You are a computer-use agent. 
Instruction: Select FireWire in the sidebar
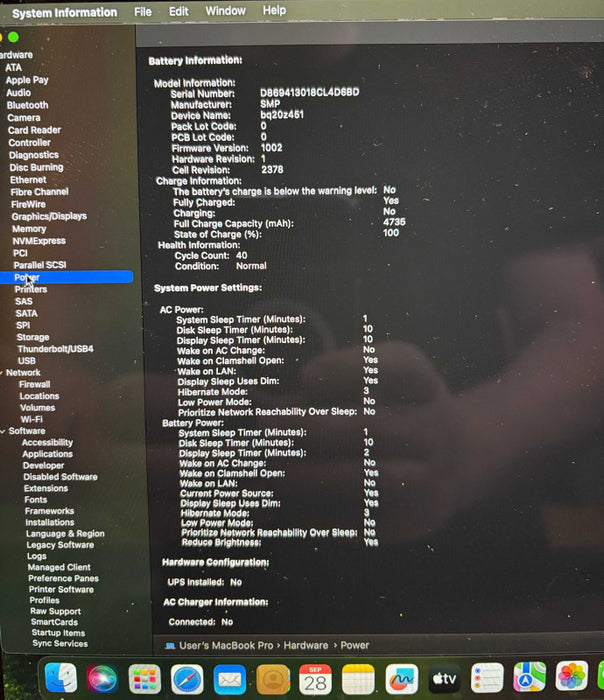(x=29, y=204)
